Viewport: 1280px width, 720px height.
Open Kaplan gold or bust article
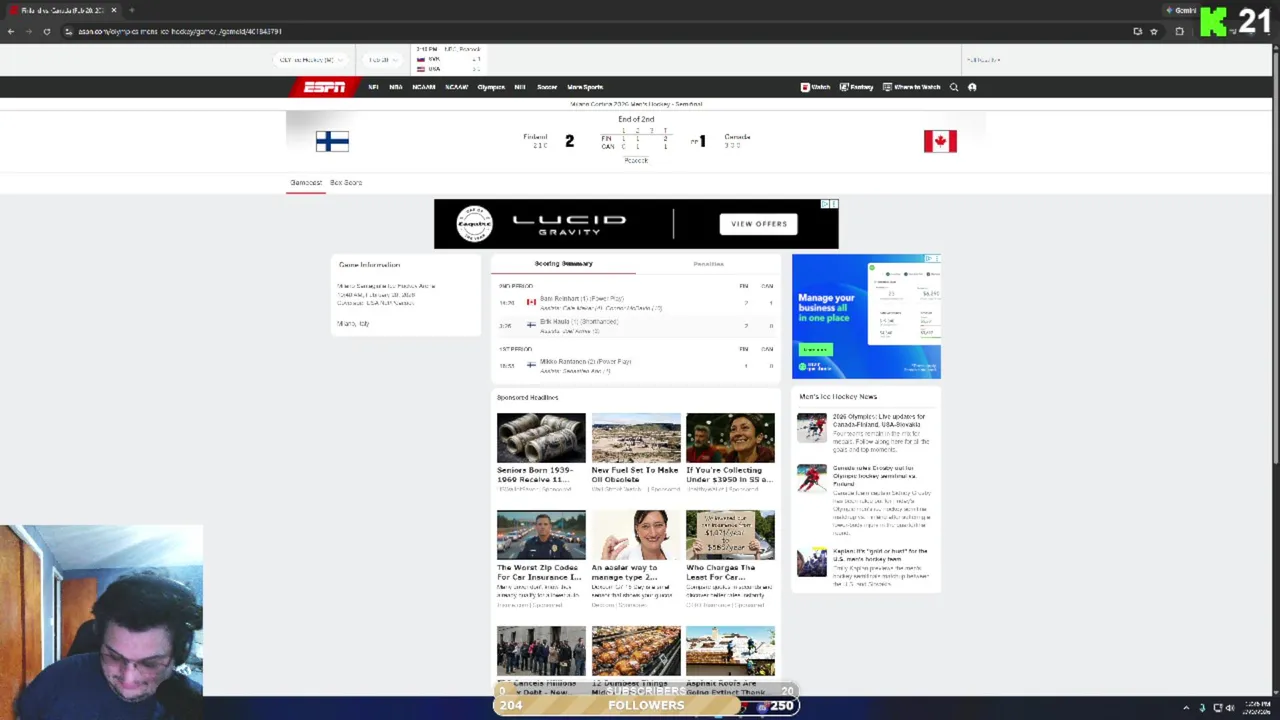click(866, 566)
